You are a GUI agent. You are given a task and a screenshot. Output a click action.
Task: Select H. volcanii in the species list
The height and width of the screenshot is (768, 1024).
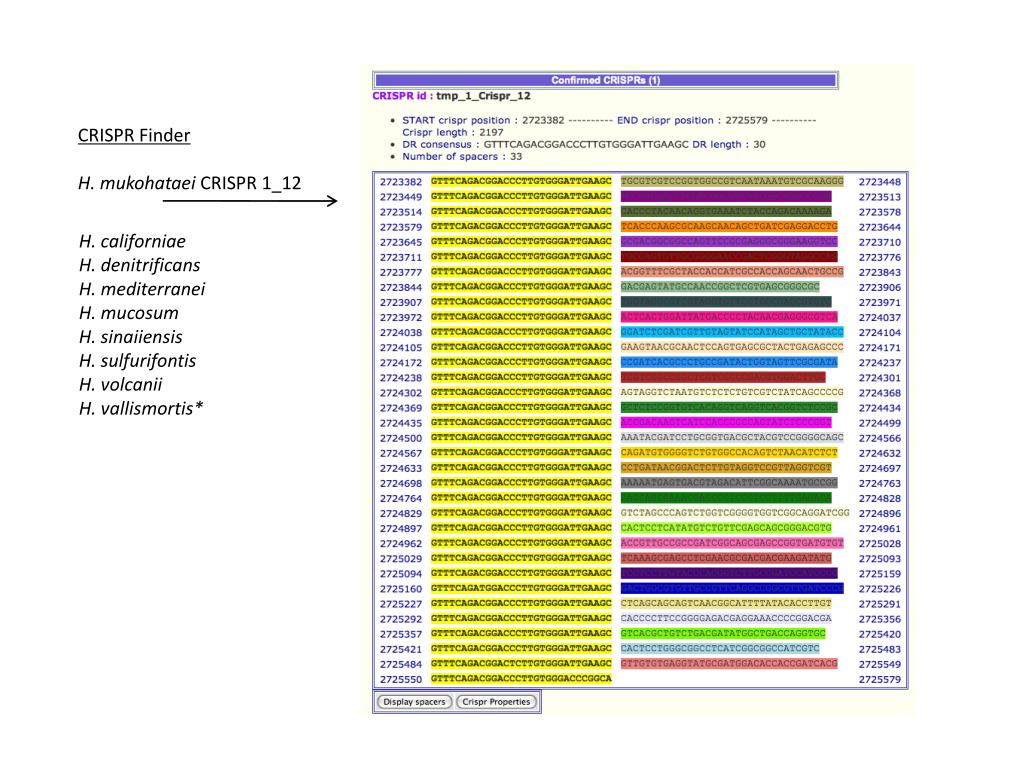click(120, 383)
